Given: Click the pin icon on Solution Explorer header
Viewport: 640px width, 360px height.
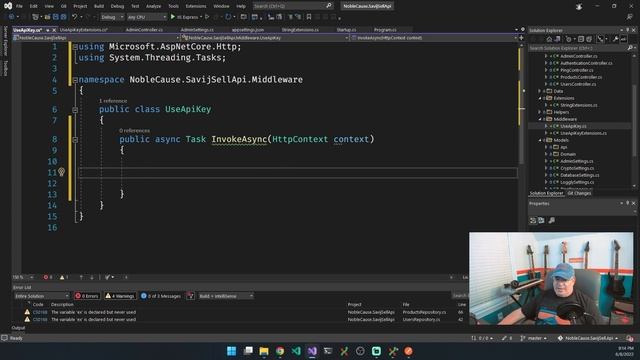Looking at the screenshot, I should pyautogui.click(x=628, y=30).
